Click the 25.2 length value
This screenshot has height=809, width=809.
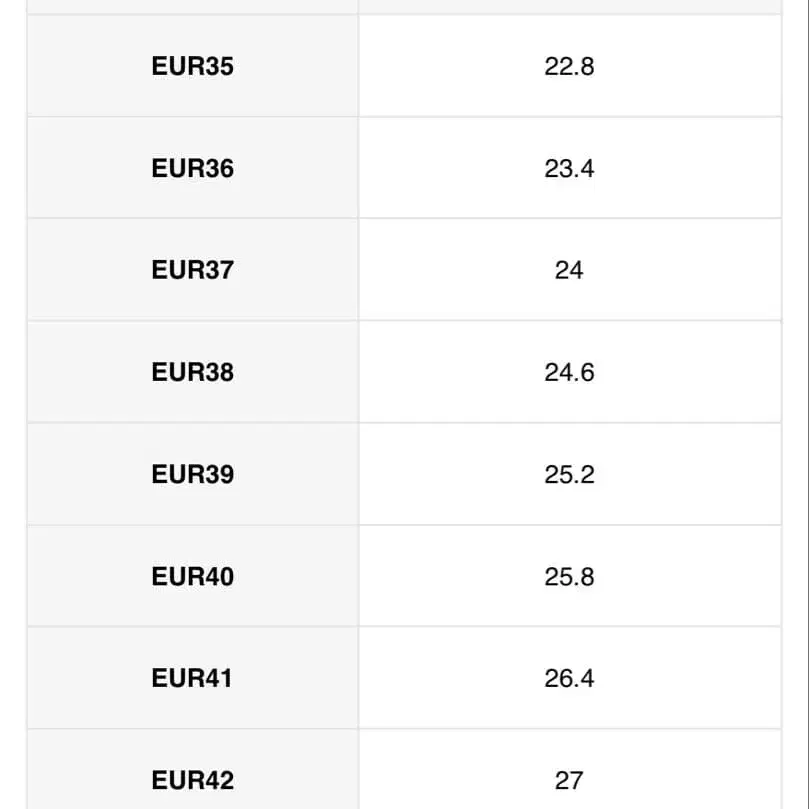pos(569,474)
